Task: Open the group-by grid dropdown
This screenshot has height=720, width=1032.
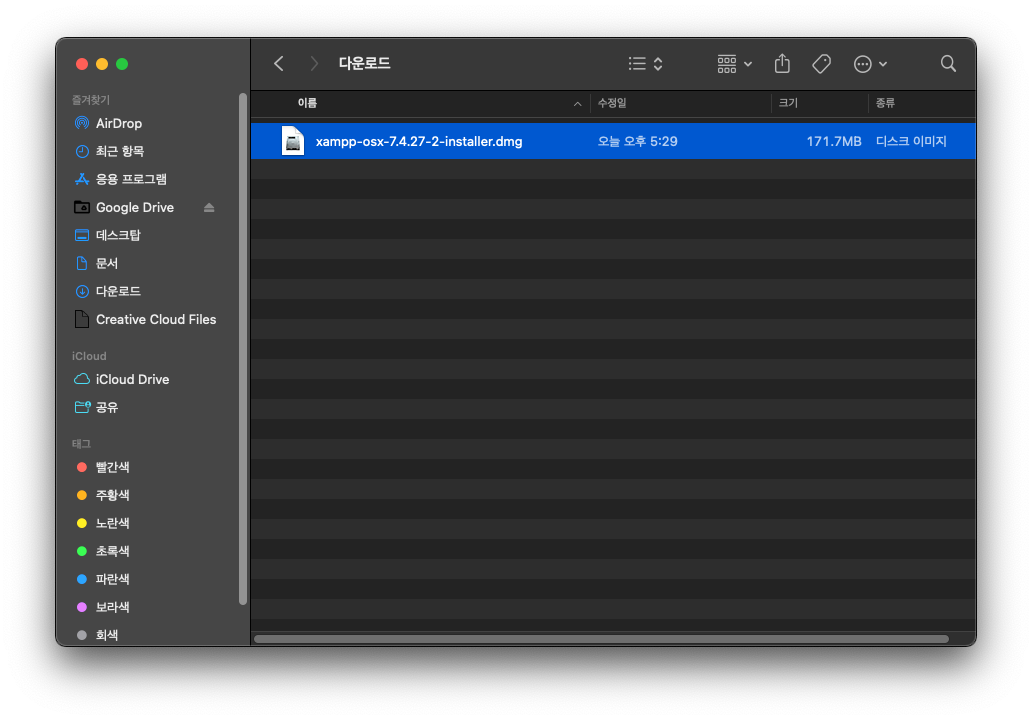Action: pyautogui.click(x=734, y=64)
